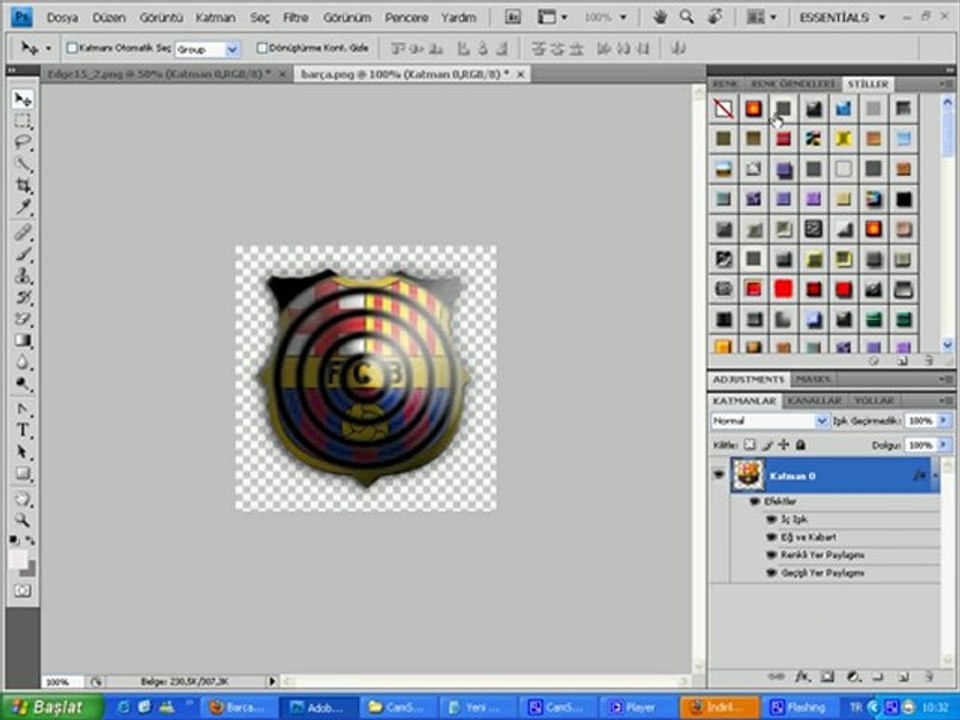The image size is (960, 720).
Task: Select the Brush tool
Action: point(23,254)
